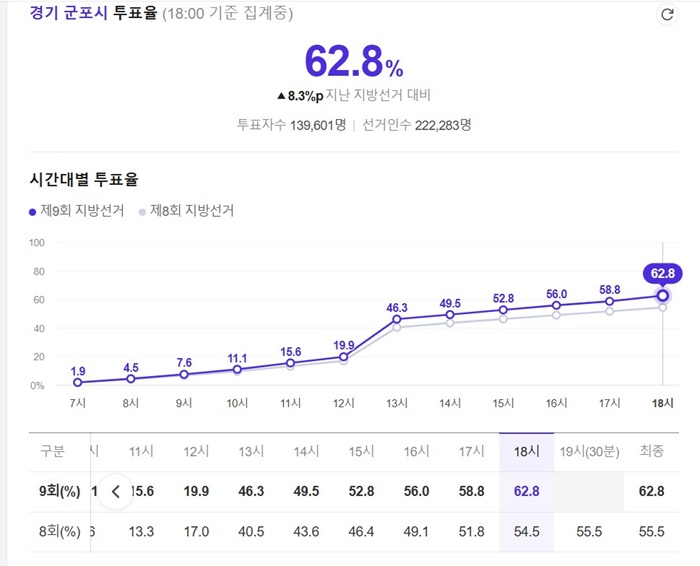Select the 13시 column header
Viewport: 700px width, 566px height.
pos(251,452)
